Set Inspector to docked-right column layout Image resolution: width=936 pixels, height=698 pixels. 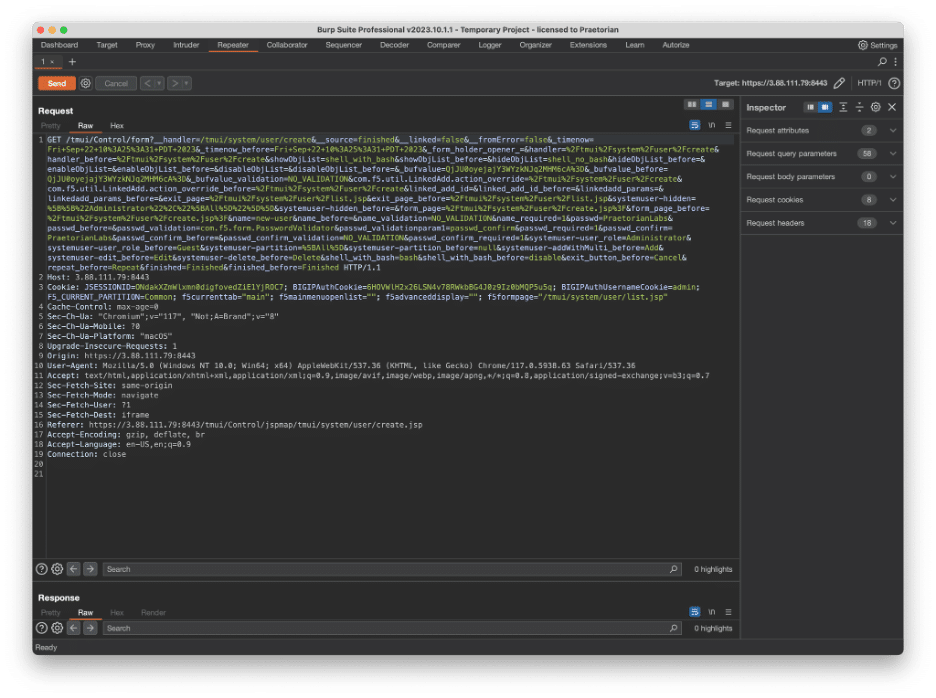click(x=825, y=107)
